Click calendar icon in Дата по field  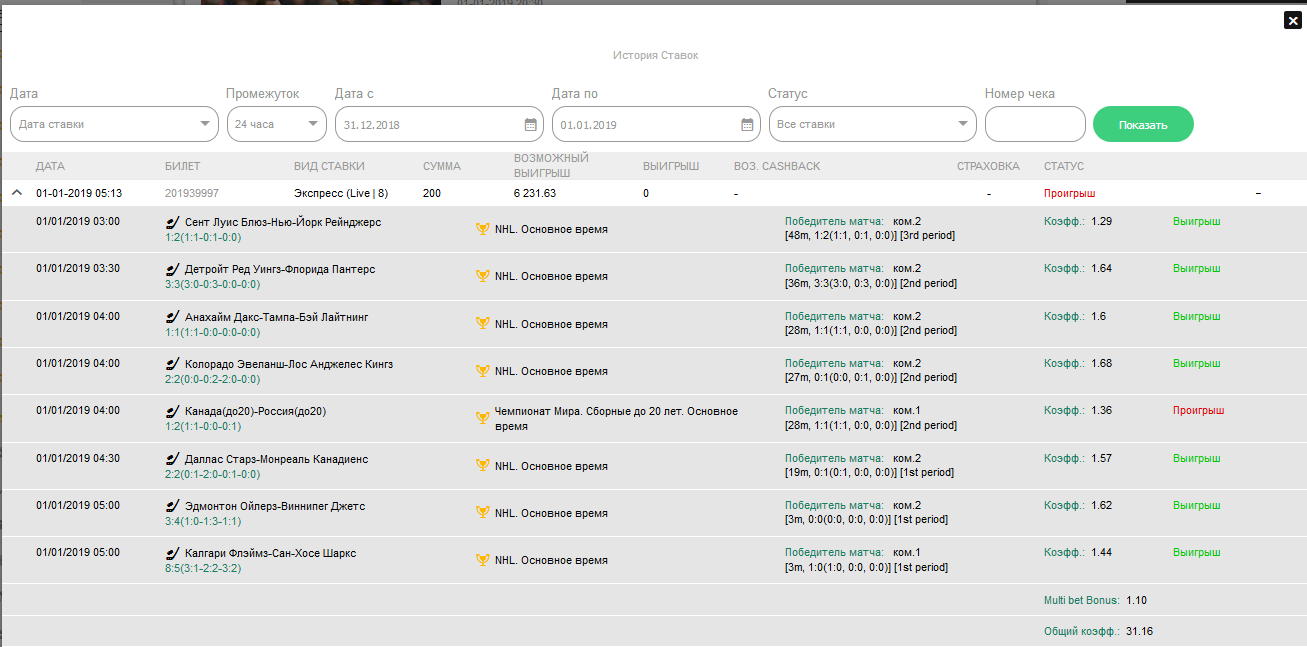(x=747, y=125)
